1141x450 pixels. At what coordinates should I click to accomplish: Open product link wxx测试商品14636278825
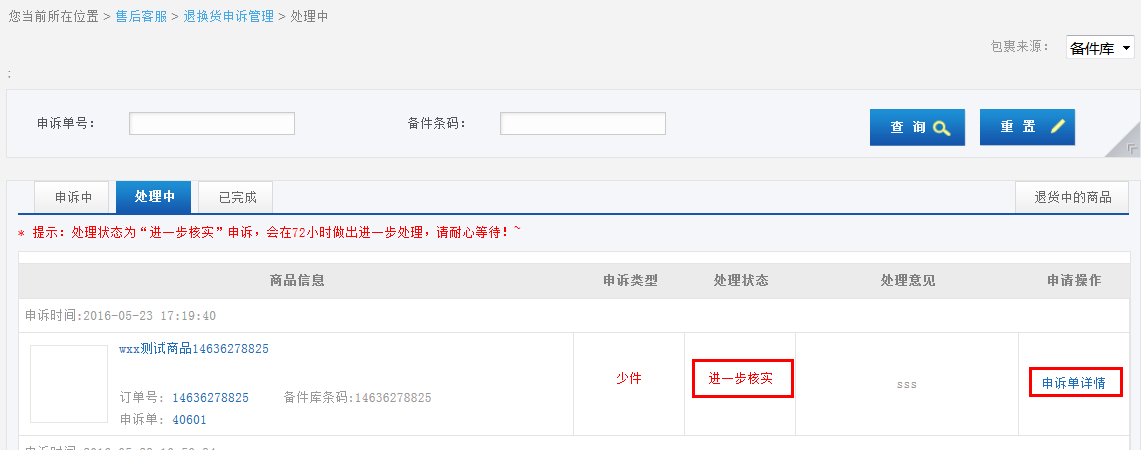(x=194, y=349)
